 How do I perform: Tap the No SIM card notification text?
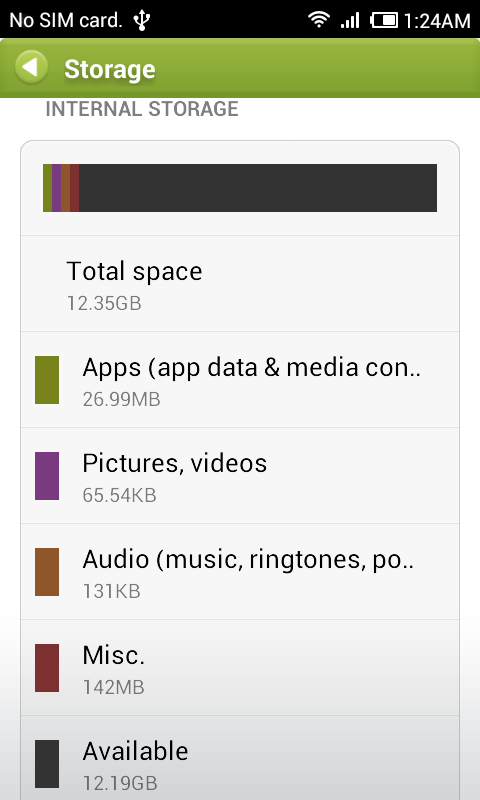pos(66,20)
